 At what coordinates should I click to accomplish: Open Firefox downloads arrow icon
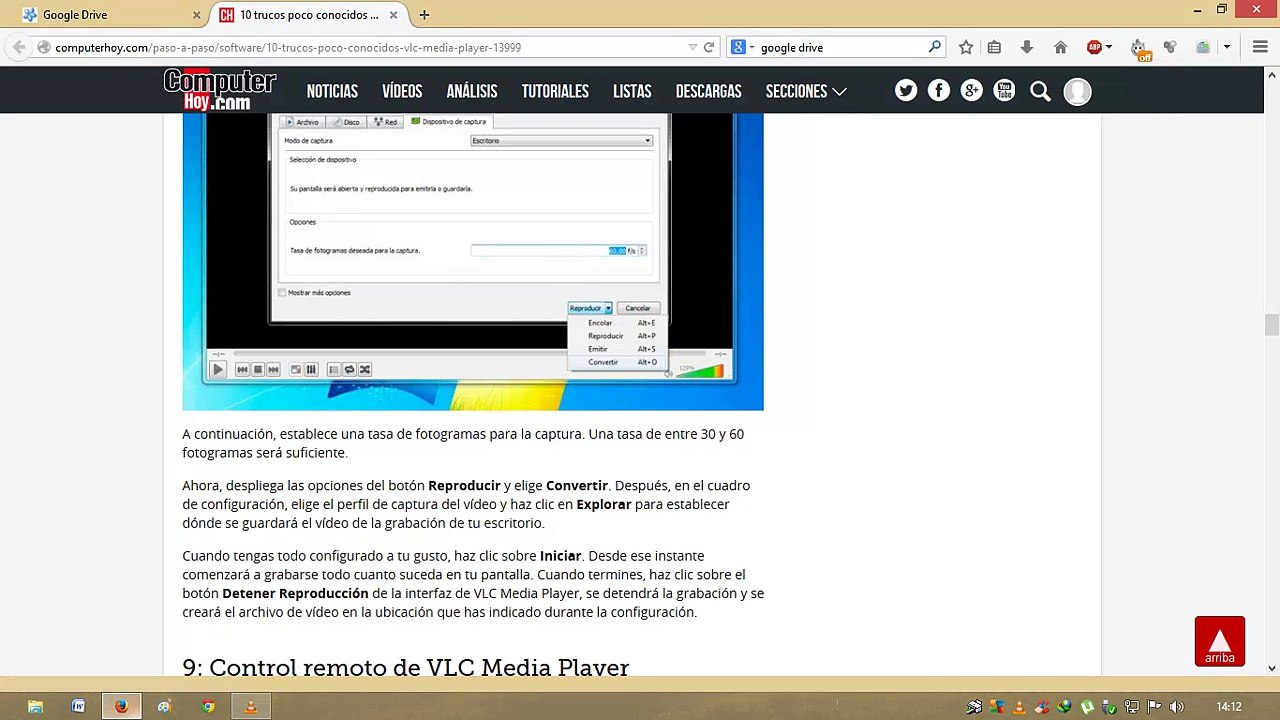[1027, 47]
